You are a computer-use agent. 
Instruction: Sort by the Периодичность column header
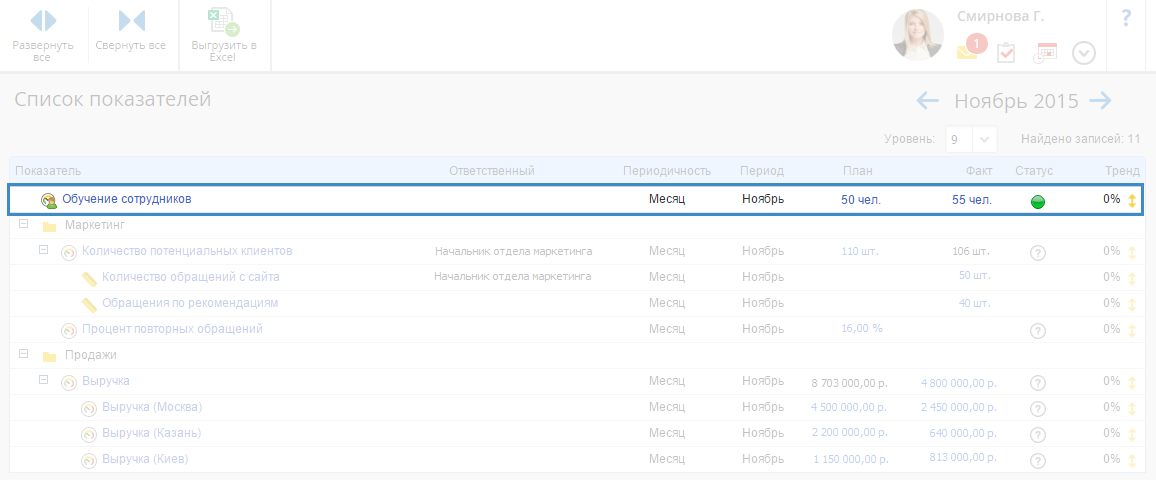coord(666,171)
